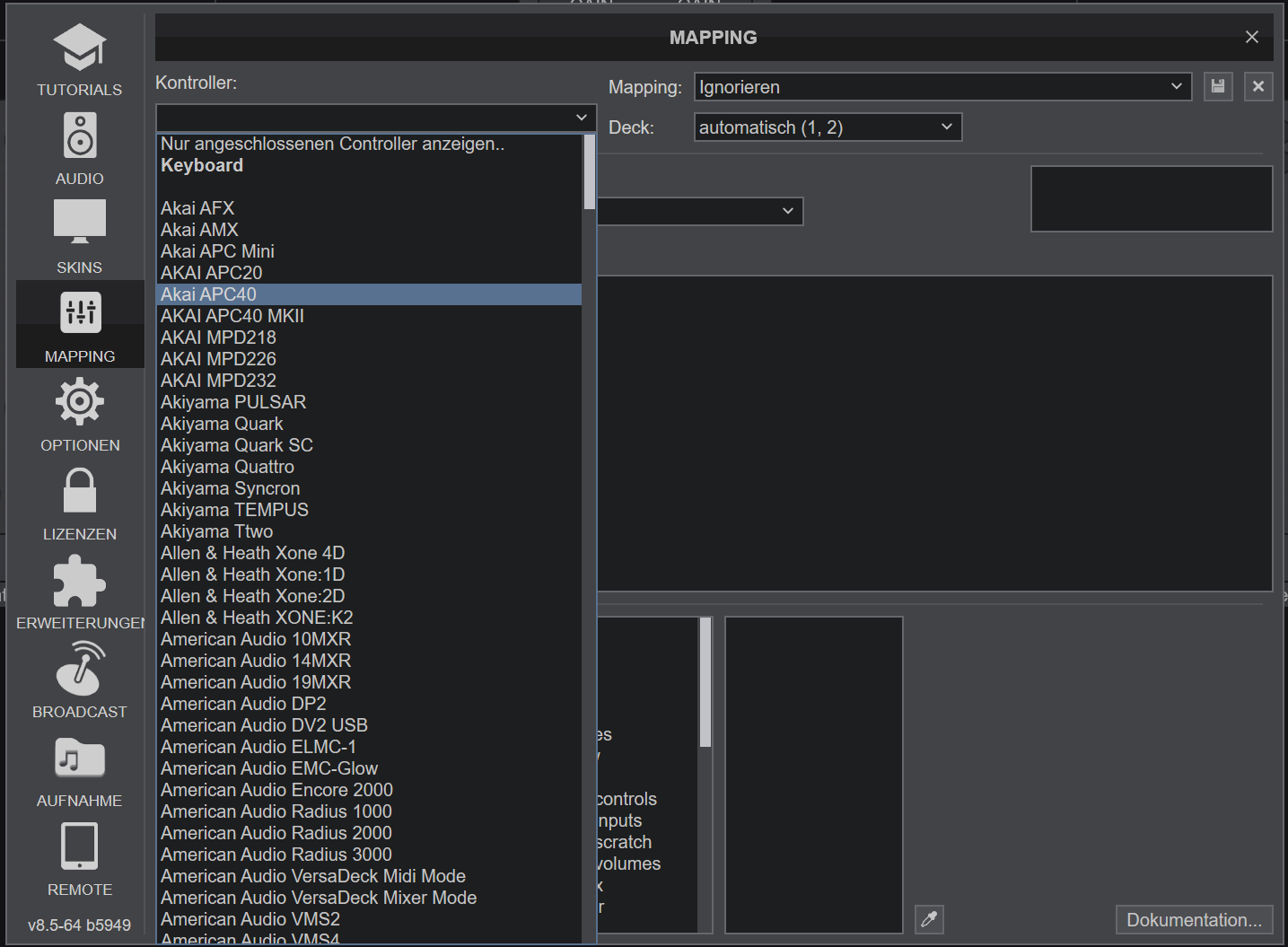Select American Audio VMS2
1288x947 pixels.
370,919
